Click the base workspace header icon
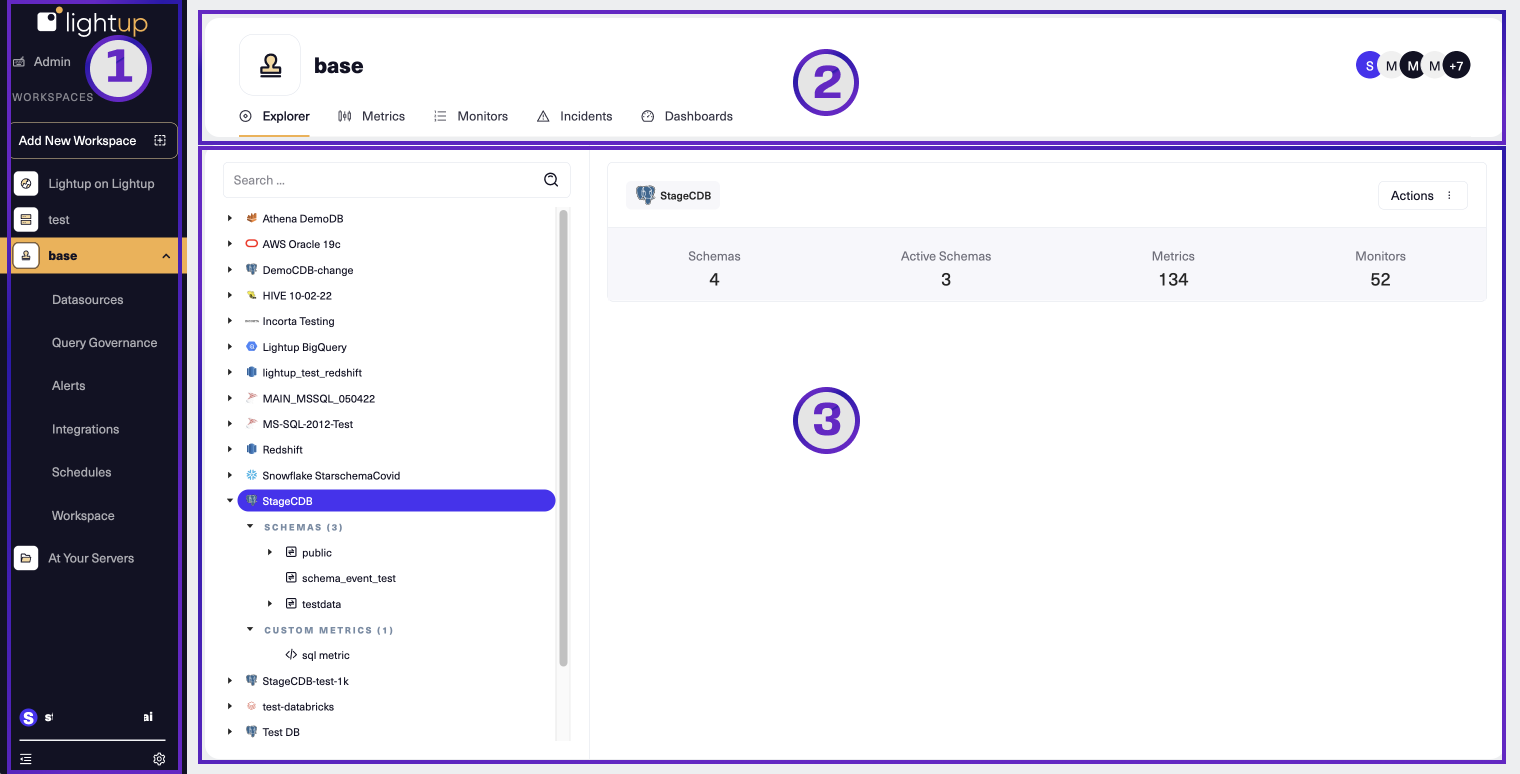 click(x=270, y=65)
